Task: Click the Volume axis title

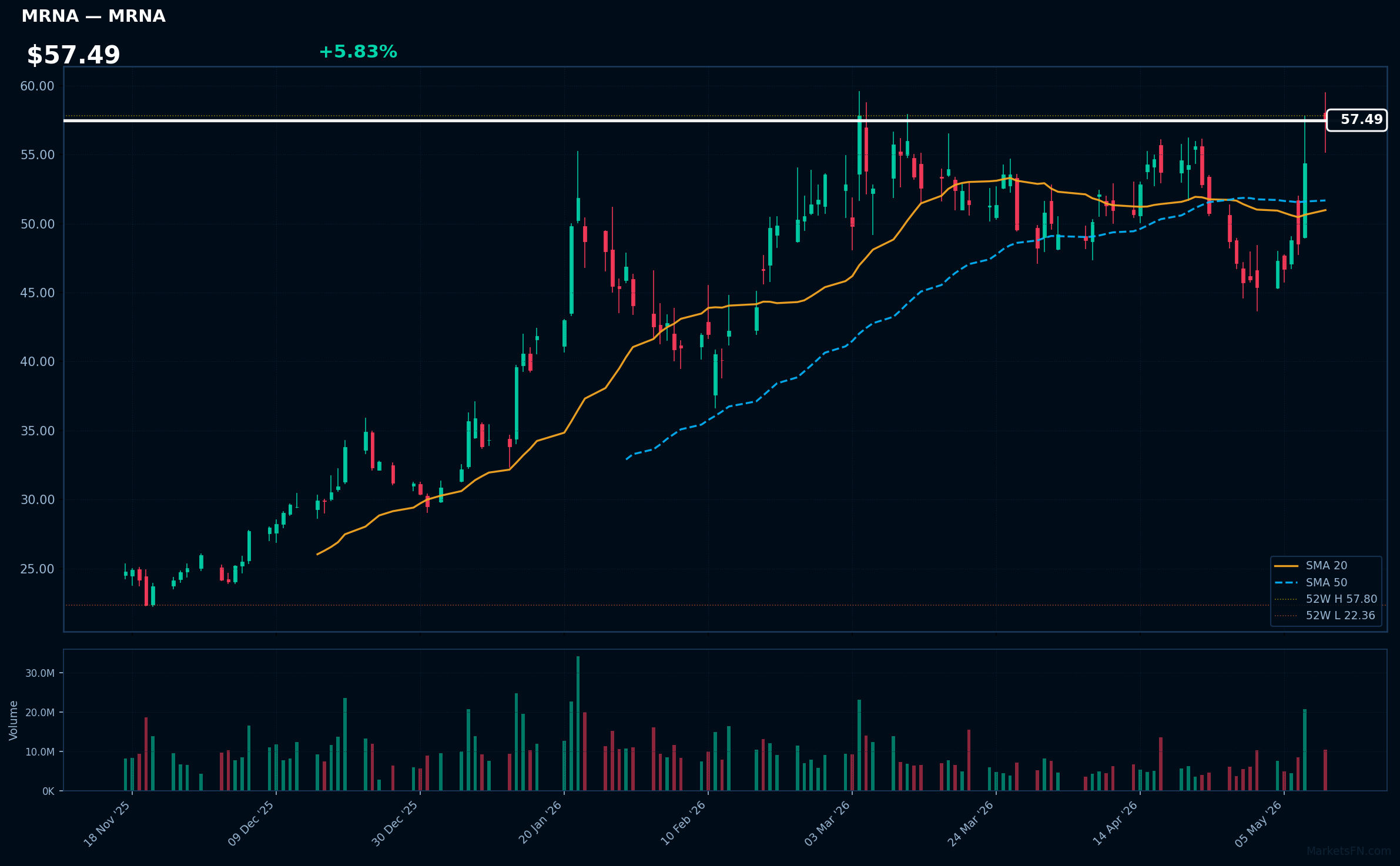Action: (x=14, y=720)
